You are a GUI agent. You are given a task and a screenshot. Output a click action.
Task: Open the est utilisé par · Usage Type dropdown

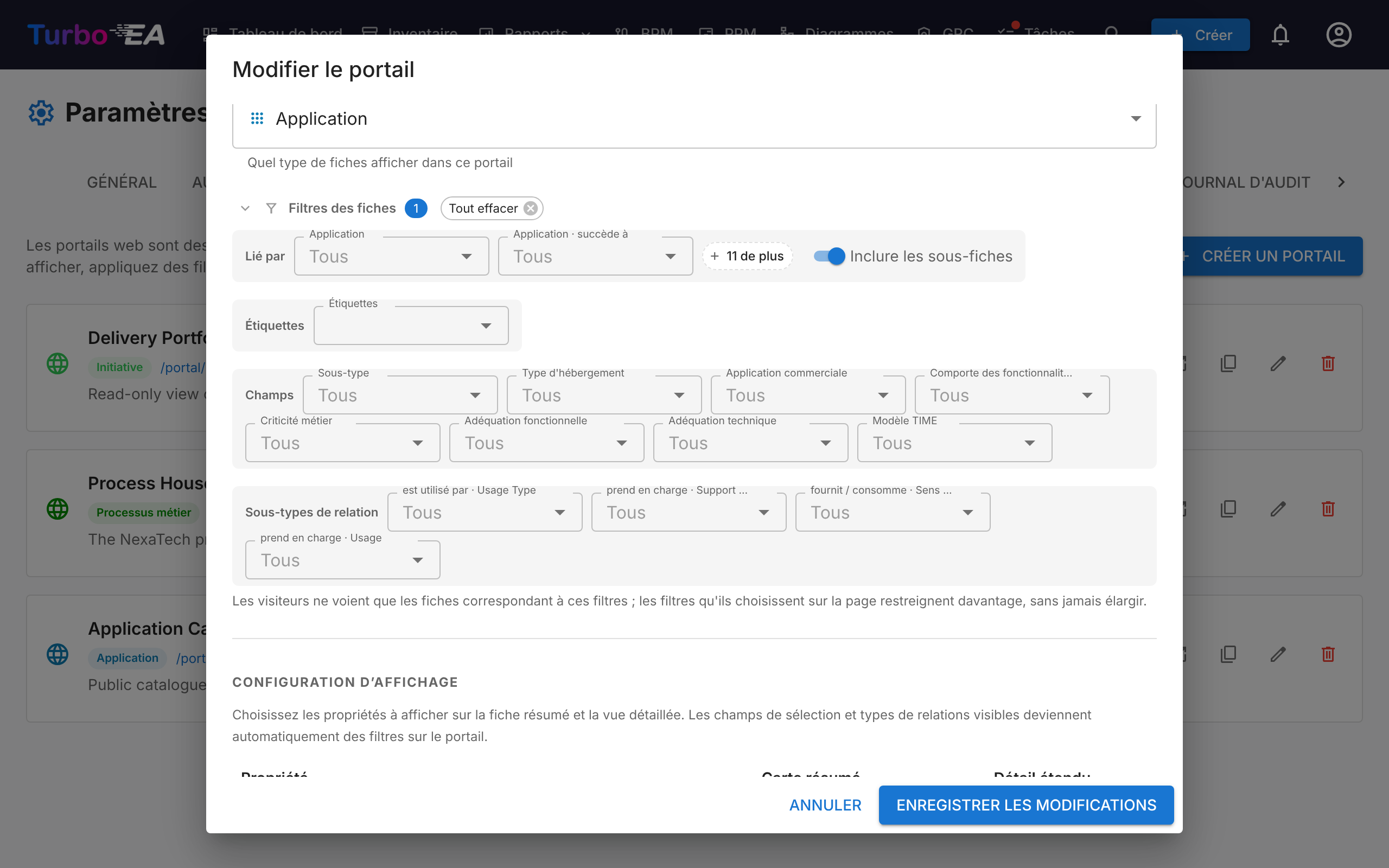pyautogui.click(x=485, y=512)
